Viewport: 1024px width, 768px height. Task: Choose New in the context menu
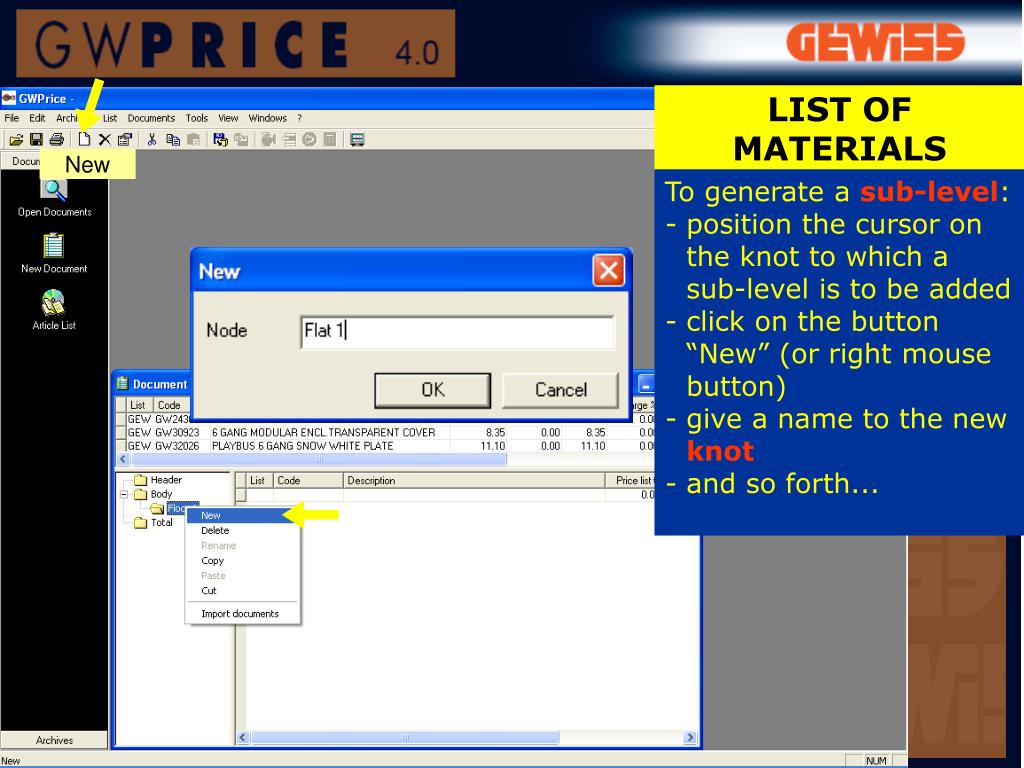tap(242, 515)
